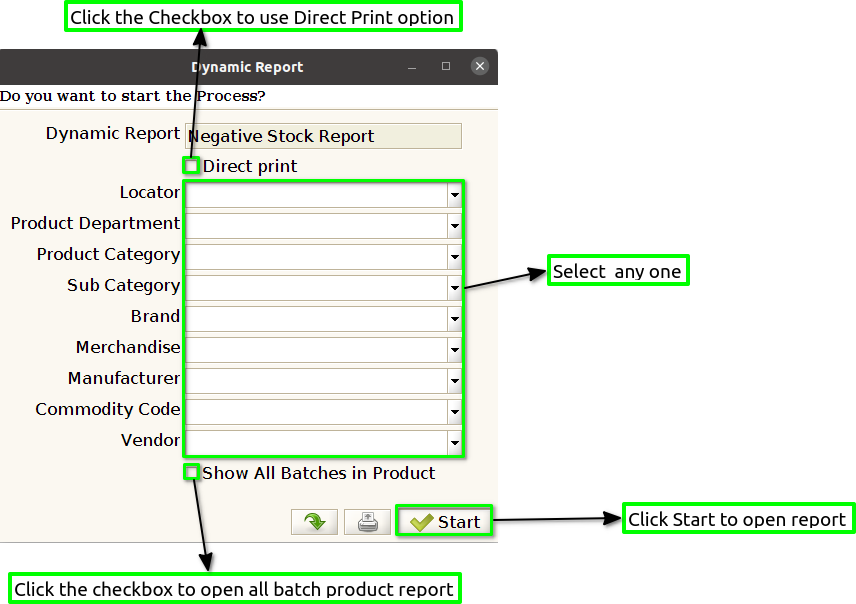Click Start to open report
This screenshot has width=856, height=604.
[444, 522]
